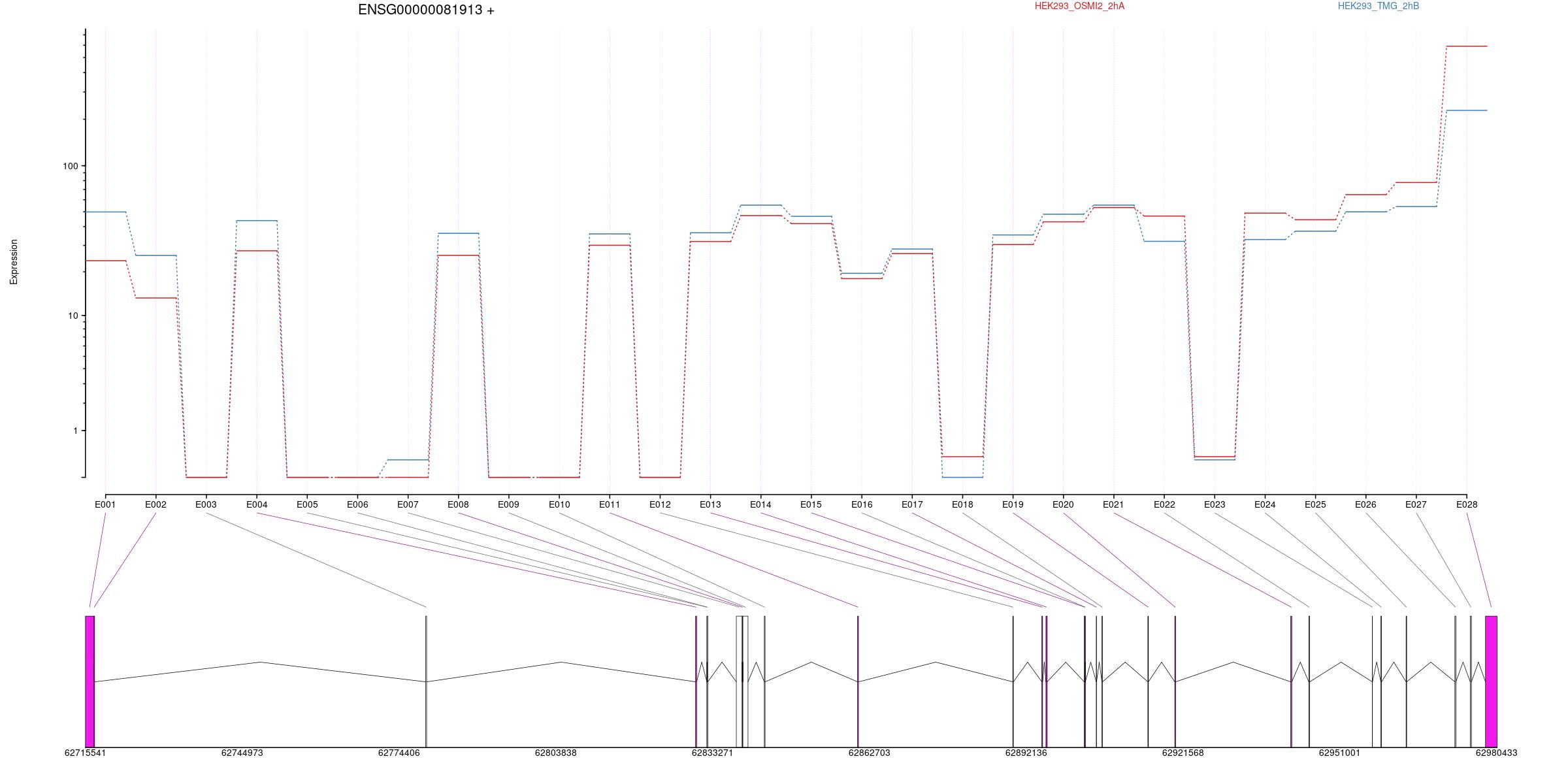Select exon label E010
The width and height of the screenshot is (1568, 784).
tap(559, 504)
